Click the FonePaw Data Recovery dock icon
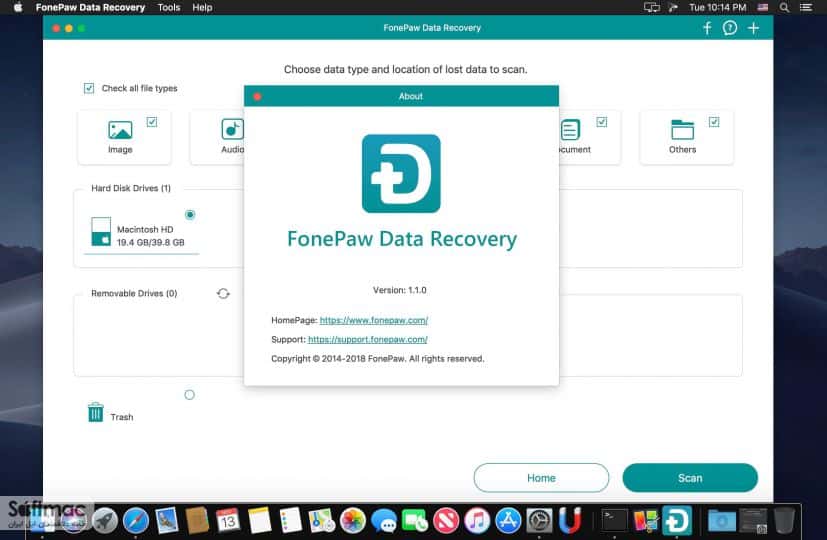The height and width of the screenshot is (540, 827). point(677,521)
